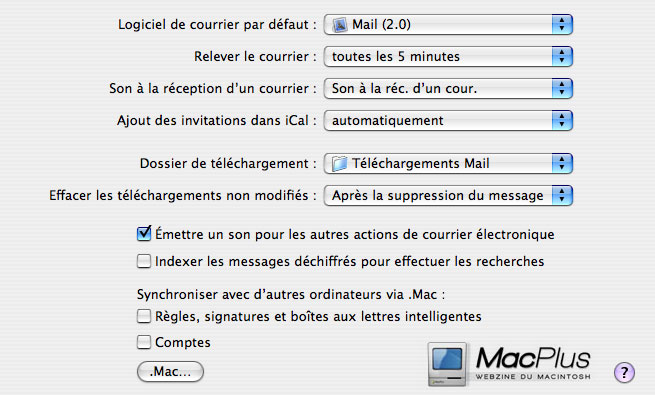Click the blue arrows of Effacer les téléchargements popup
This screenshot has height=395, width=655.
click(562, 195)
